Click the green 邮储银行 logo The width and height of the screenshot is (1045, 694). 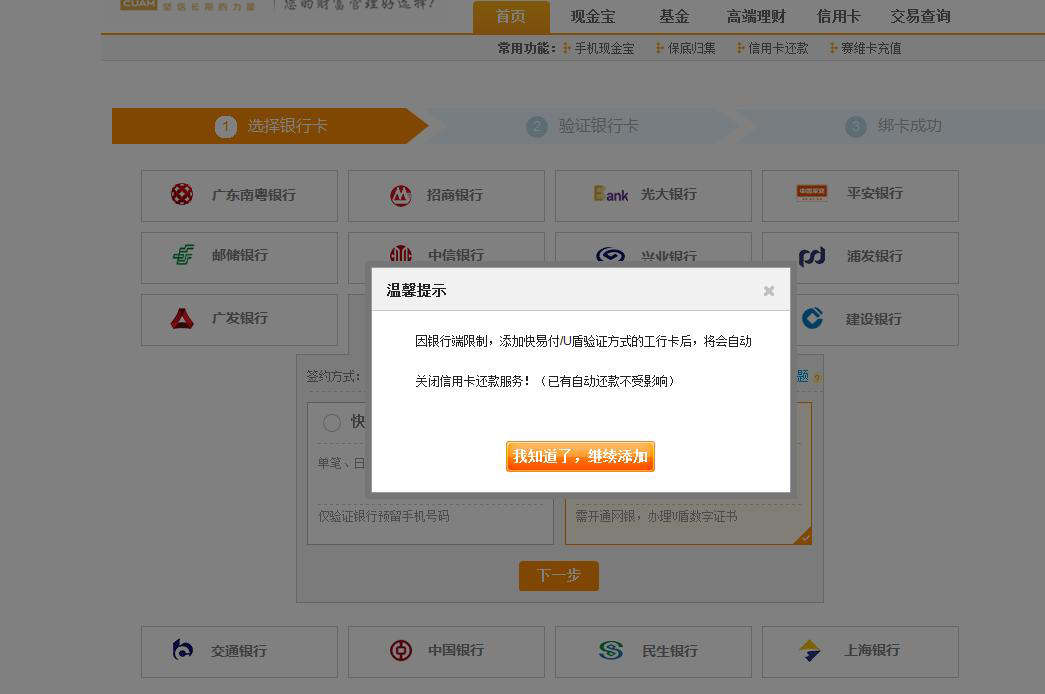click(183, 255)
